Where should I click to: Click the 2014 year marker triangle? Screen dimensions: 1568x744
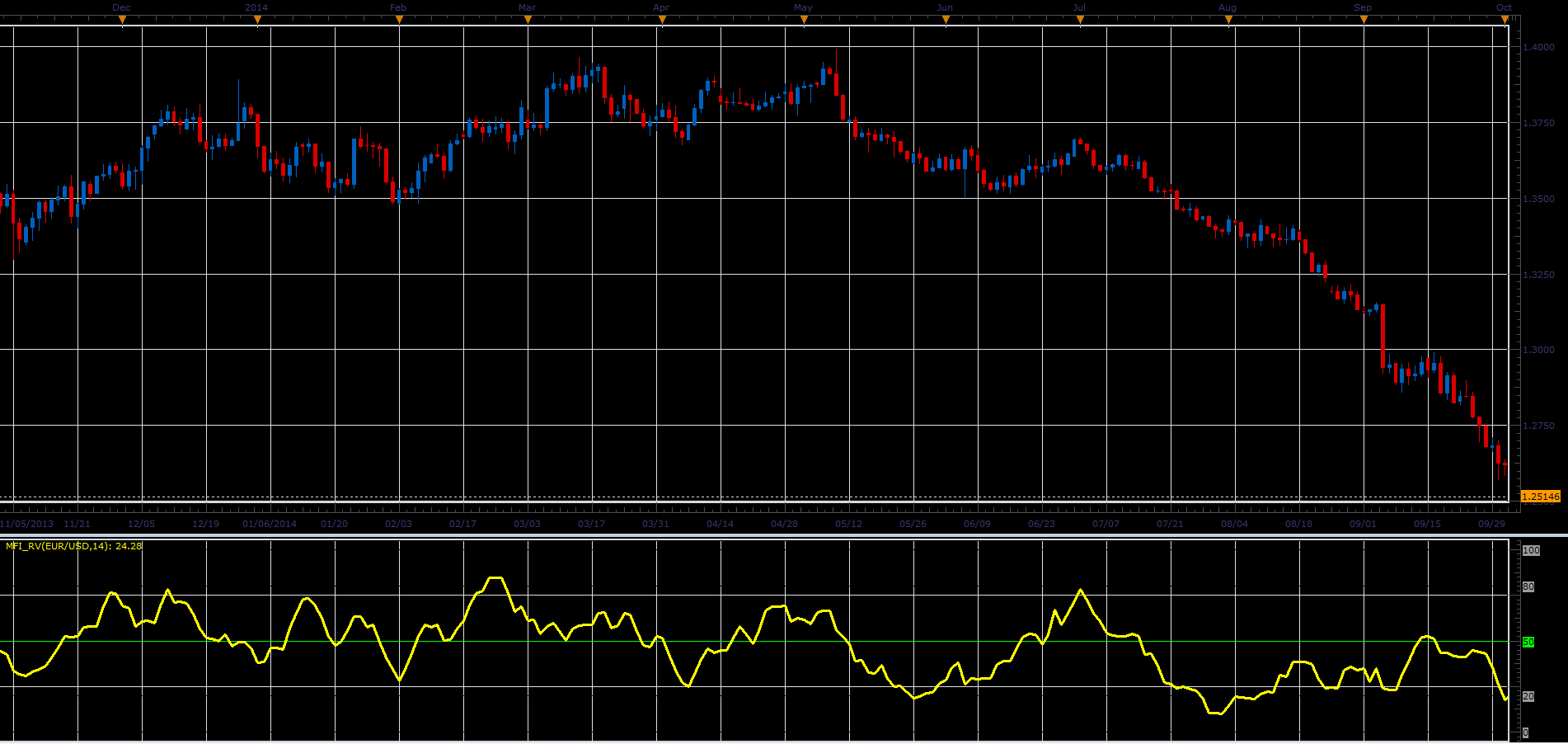257,21
